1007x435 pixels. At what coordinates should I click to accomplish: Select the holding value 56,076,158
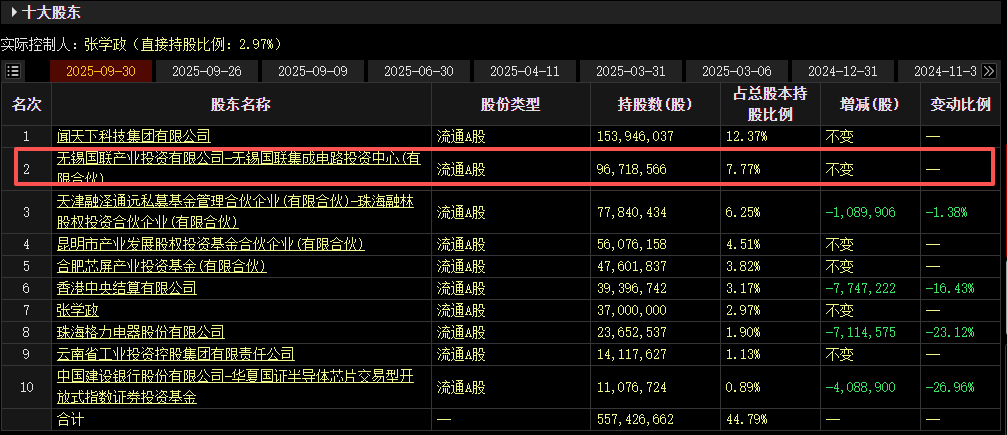[631, 244]
